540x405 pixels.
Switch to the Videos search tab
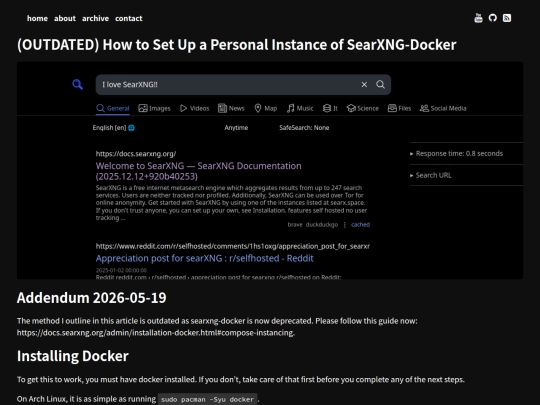pyautogui.click(x=195, y=108)
